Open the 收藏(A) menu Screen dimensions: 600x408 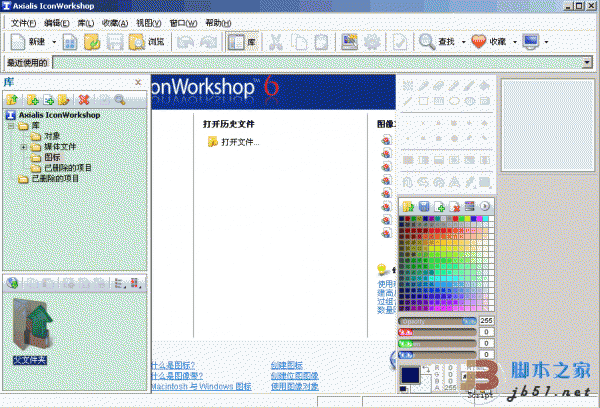115,23
